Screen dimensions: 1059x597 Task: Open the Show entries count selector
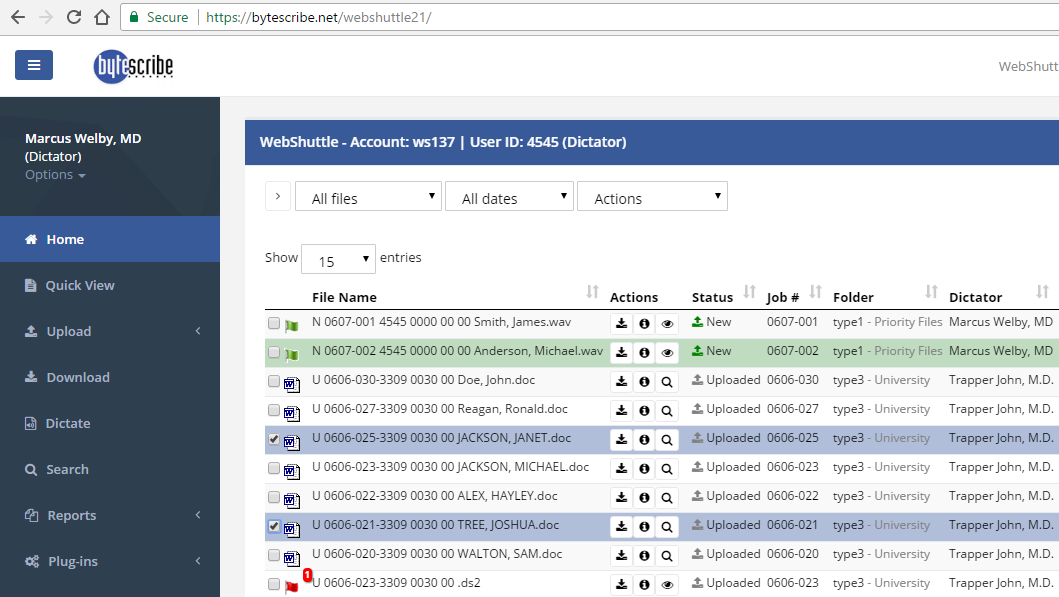coord(338,259)
